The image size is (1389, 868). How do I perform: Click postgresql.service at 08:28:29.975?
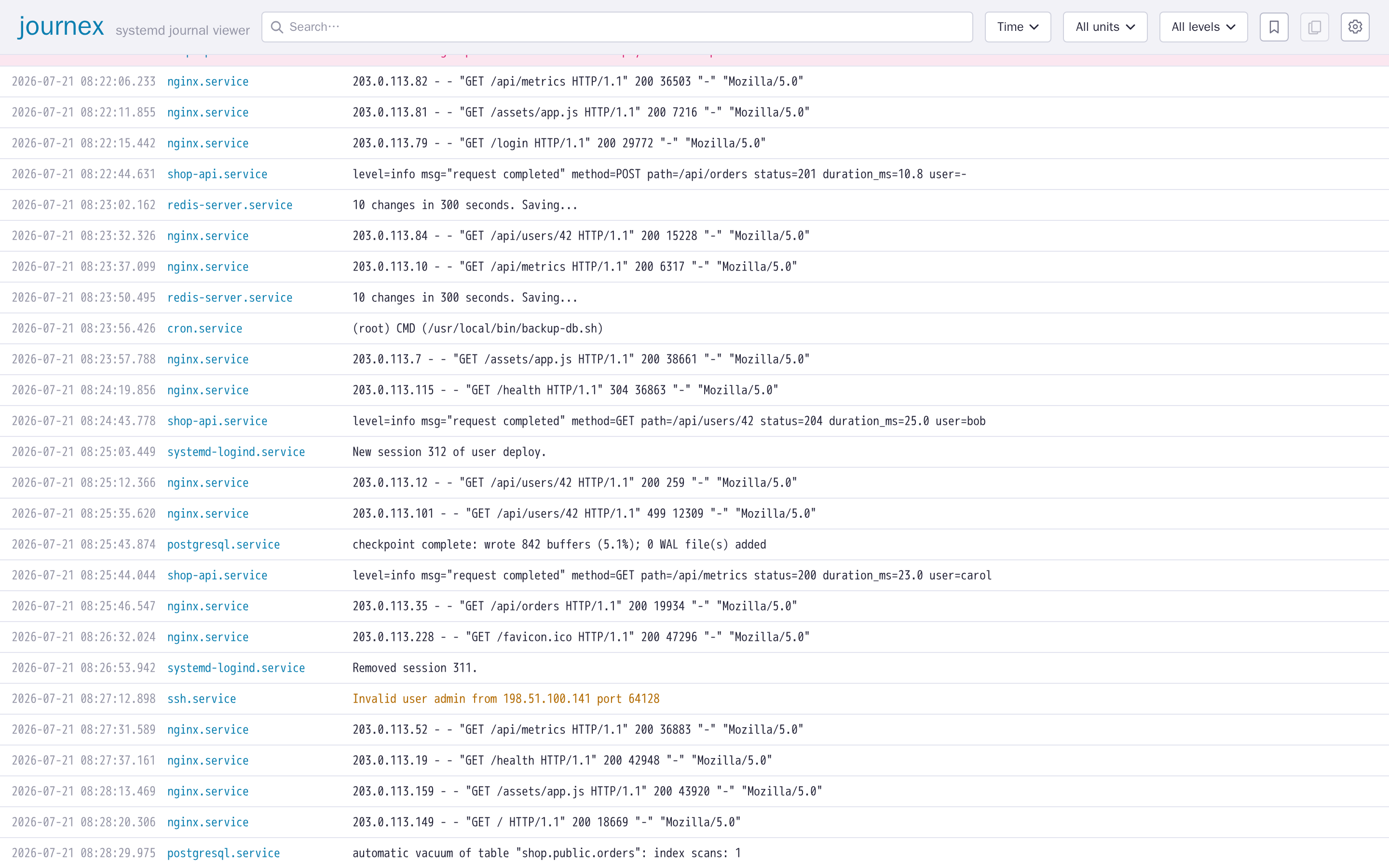tap(223, 853)
